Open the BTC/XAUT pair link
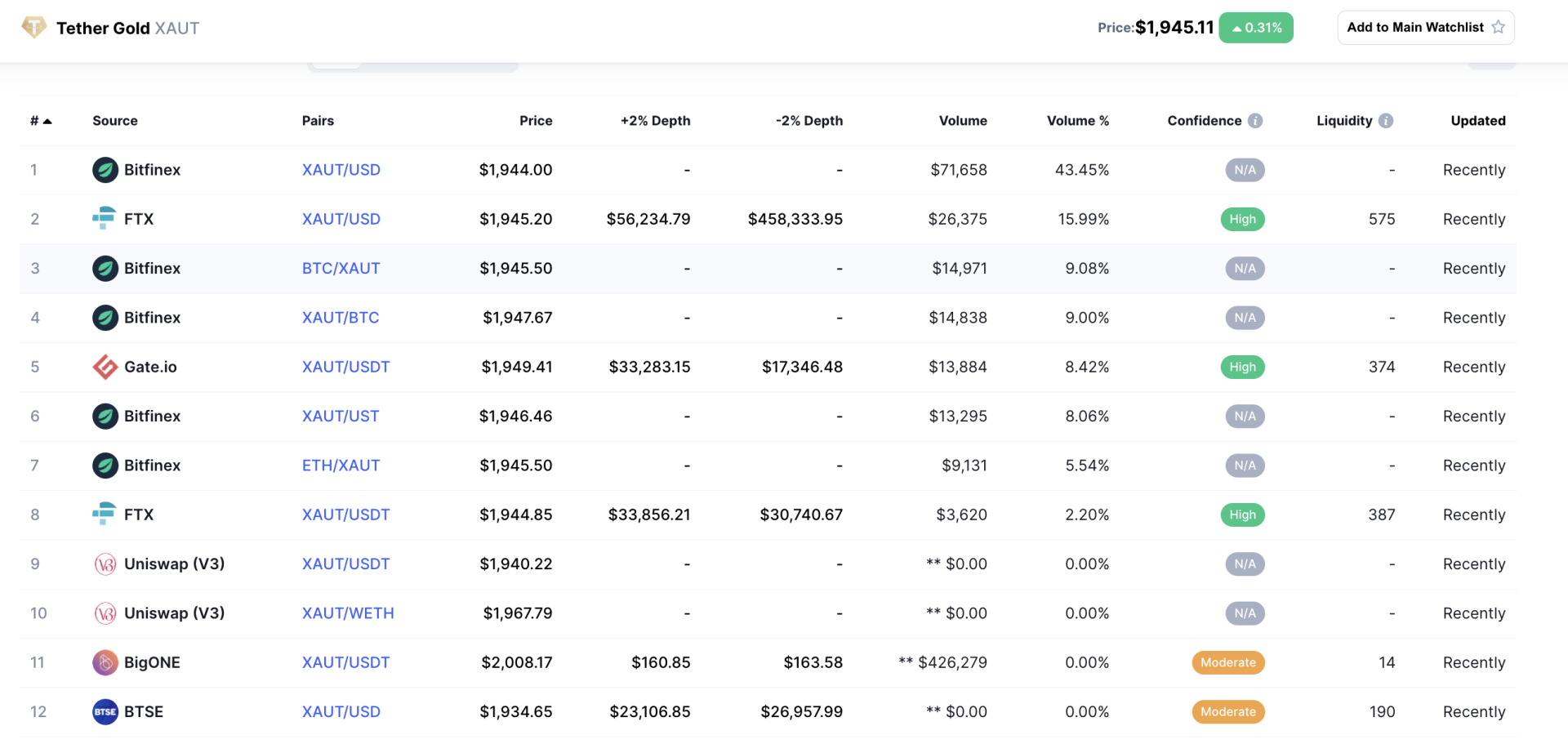 pos(341,268)
